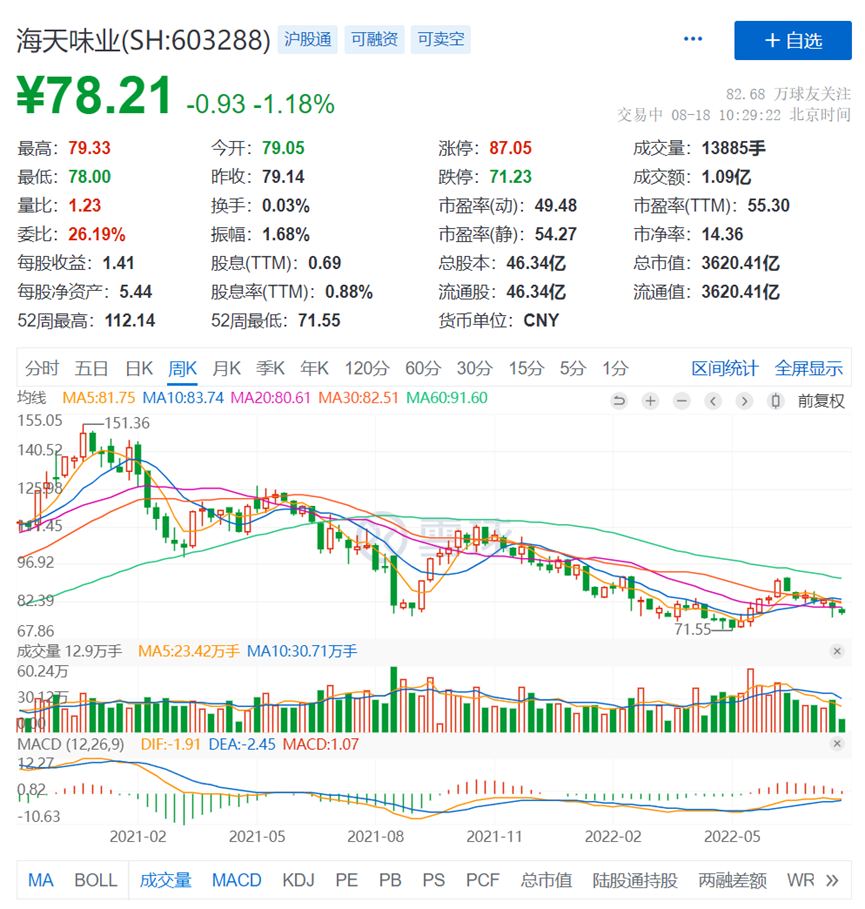865x909 pixels.
Task: Expand more indicators with double chevron
Action: coord(832,881)
